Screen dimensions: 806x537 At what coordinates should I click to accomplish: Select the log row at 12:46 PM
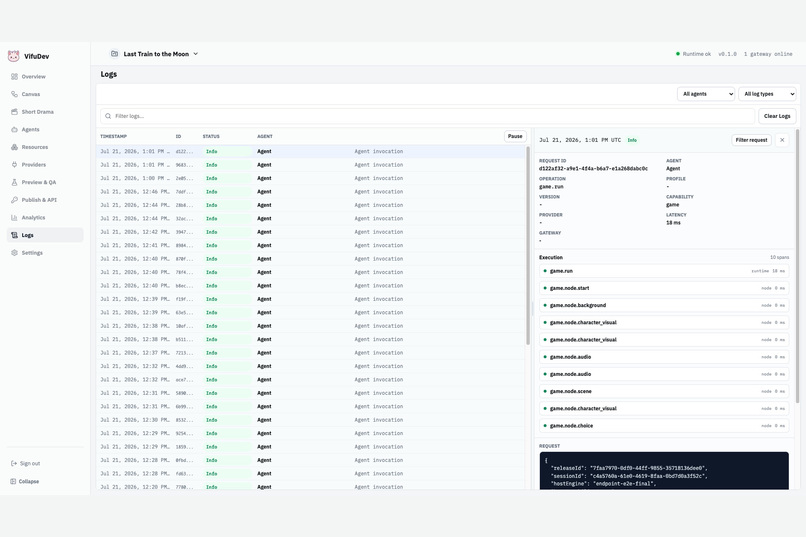tap(311, 192)
